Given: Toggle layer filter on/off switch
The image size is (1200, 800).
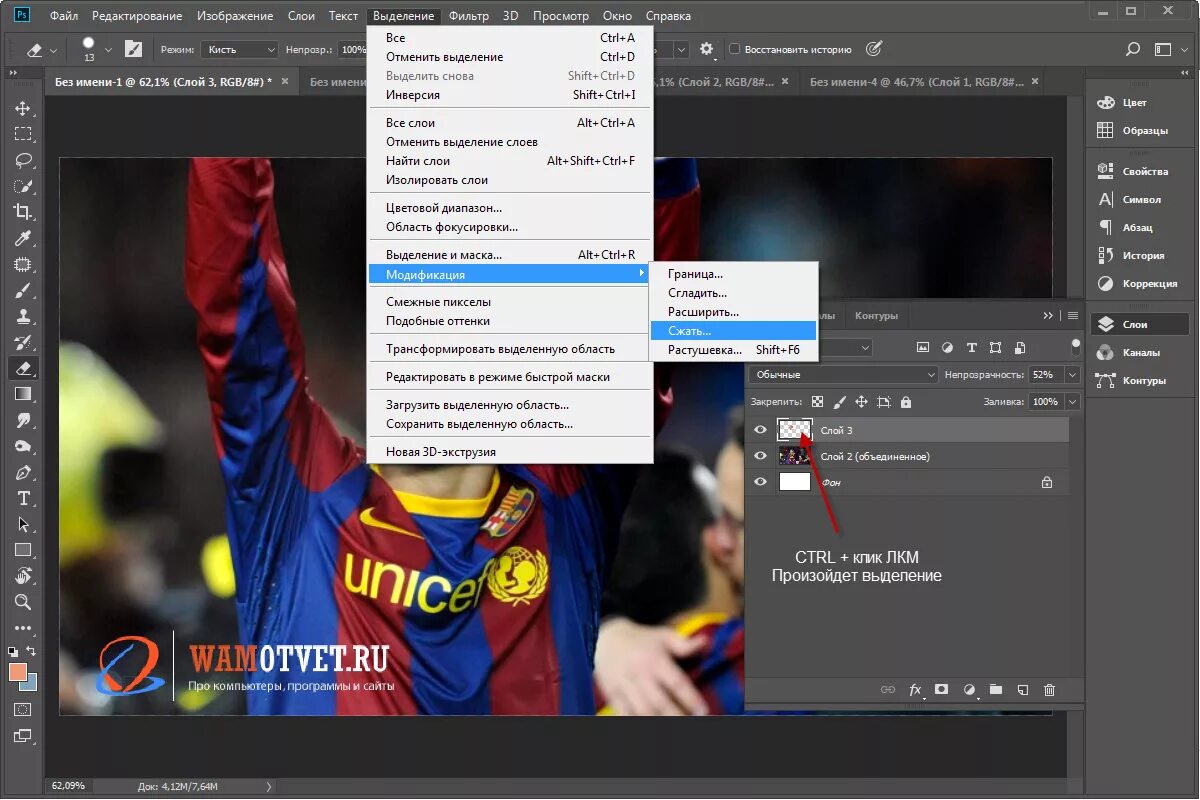Looking at the screenshot, I should tap(1076, 346).
